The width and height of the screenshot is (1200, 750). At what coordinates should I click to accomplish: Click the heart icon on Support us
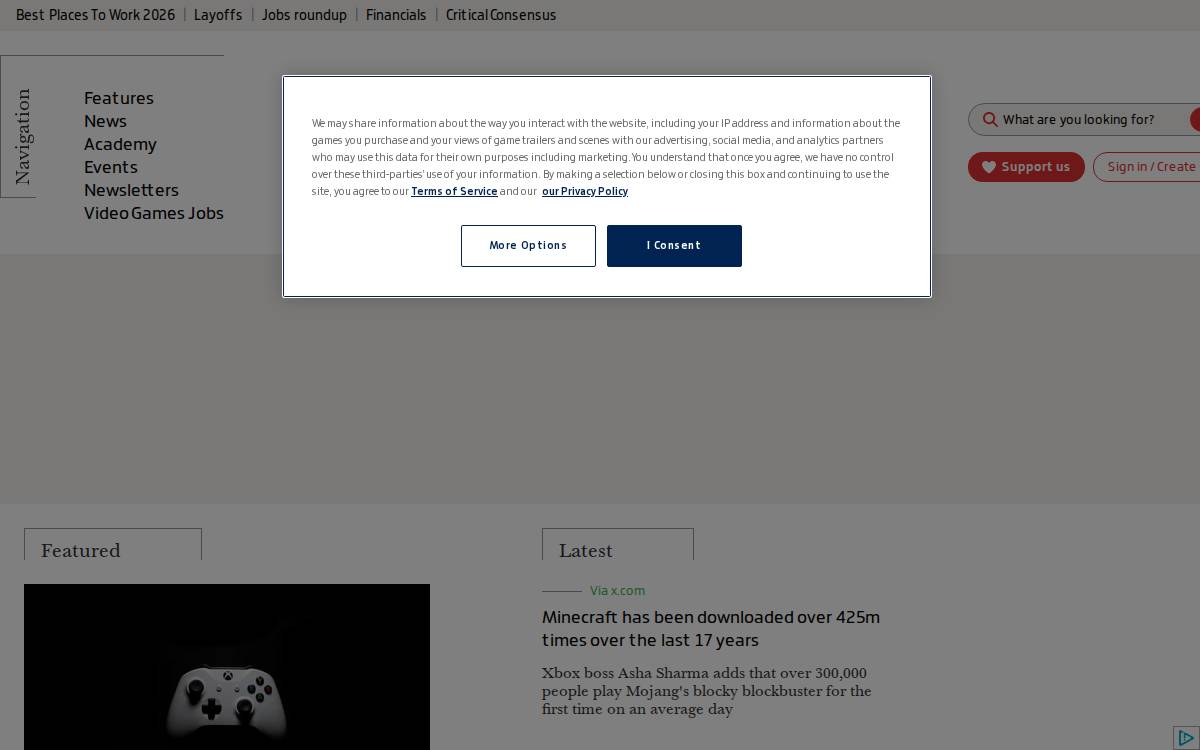point(989,167)
